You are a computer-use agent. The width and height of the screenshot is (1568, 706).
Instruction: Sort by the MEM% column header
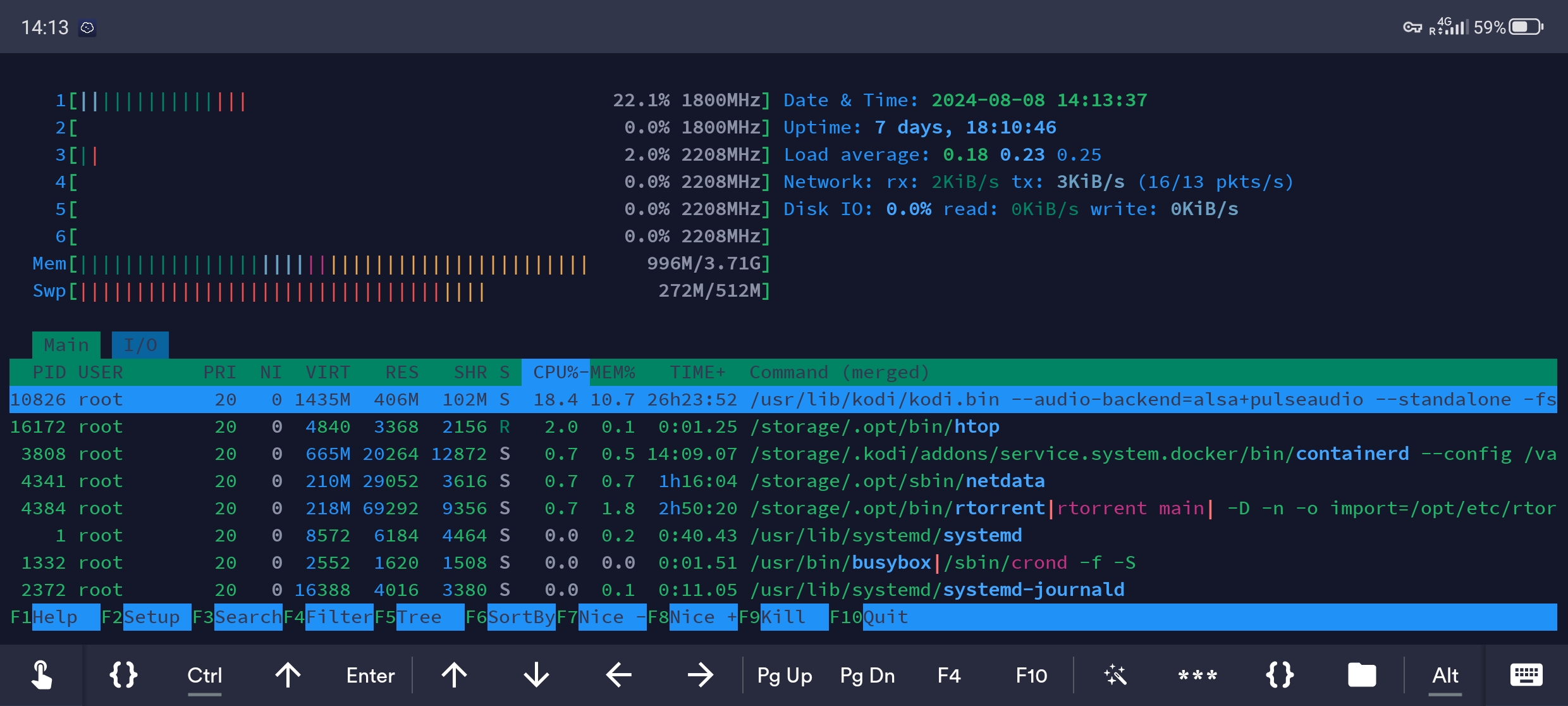point(613,372)
